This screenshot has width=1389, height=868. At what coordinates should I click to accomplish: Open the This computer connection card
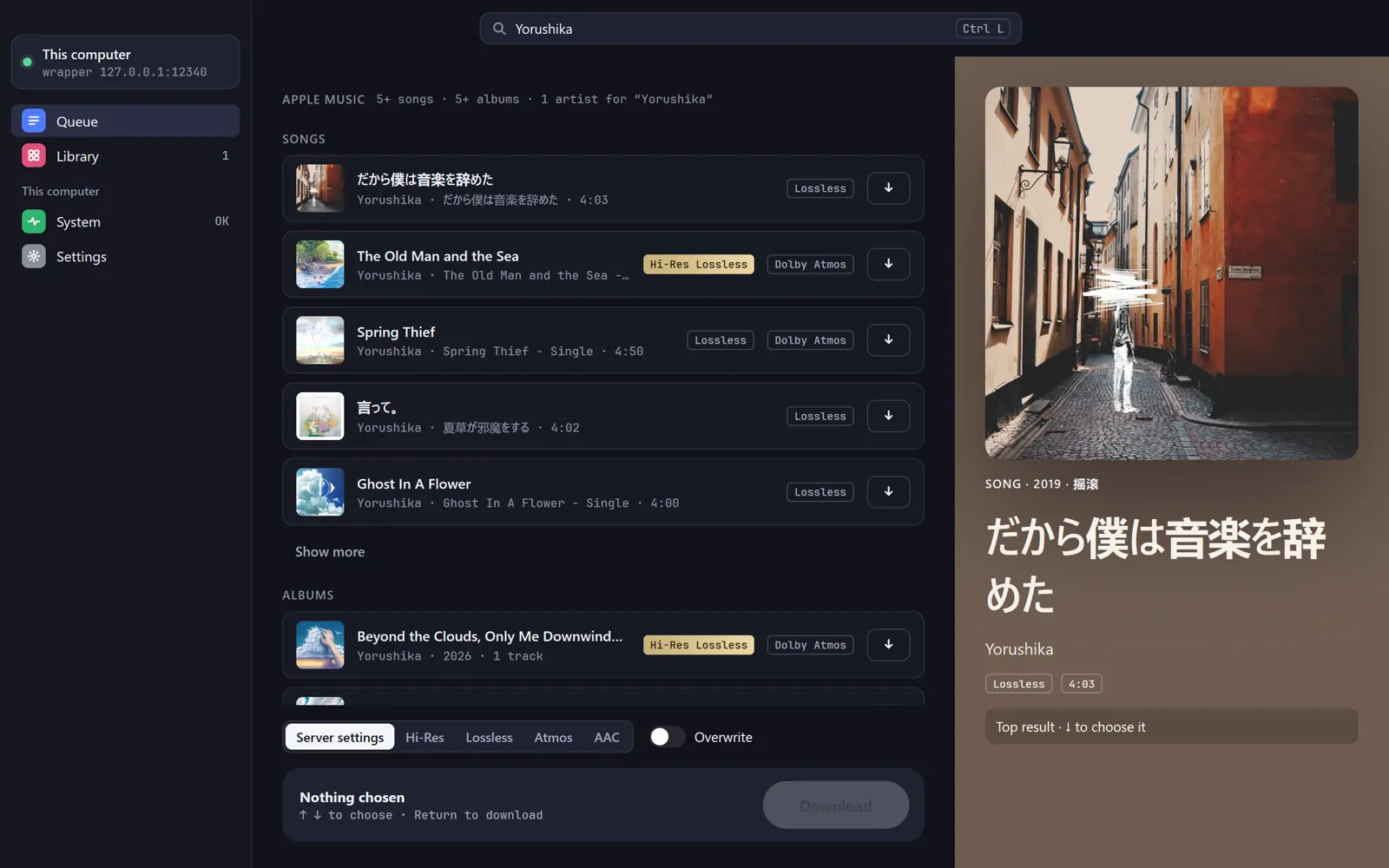[x=125, y=62]
